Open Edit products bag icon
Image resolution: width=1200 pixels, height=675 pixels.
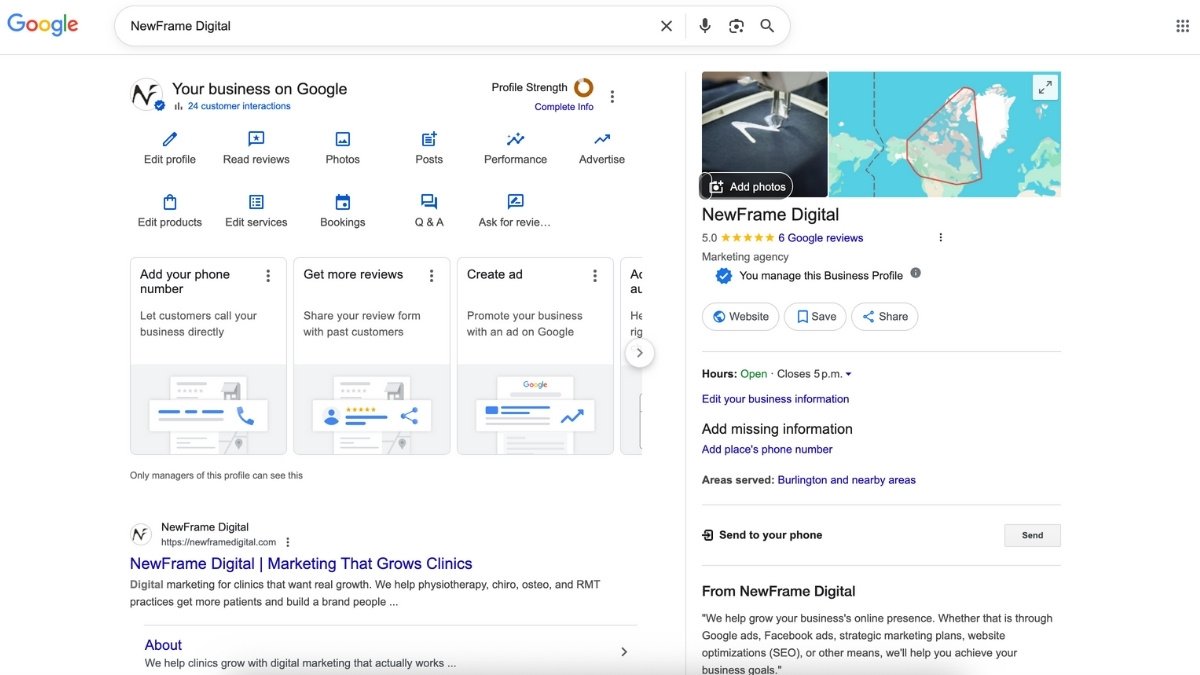(x=169, y=202)
